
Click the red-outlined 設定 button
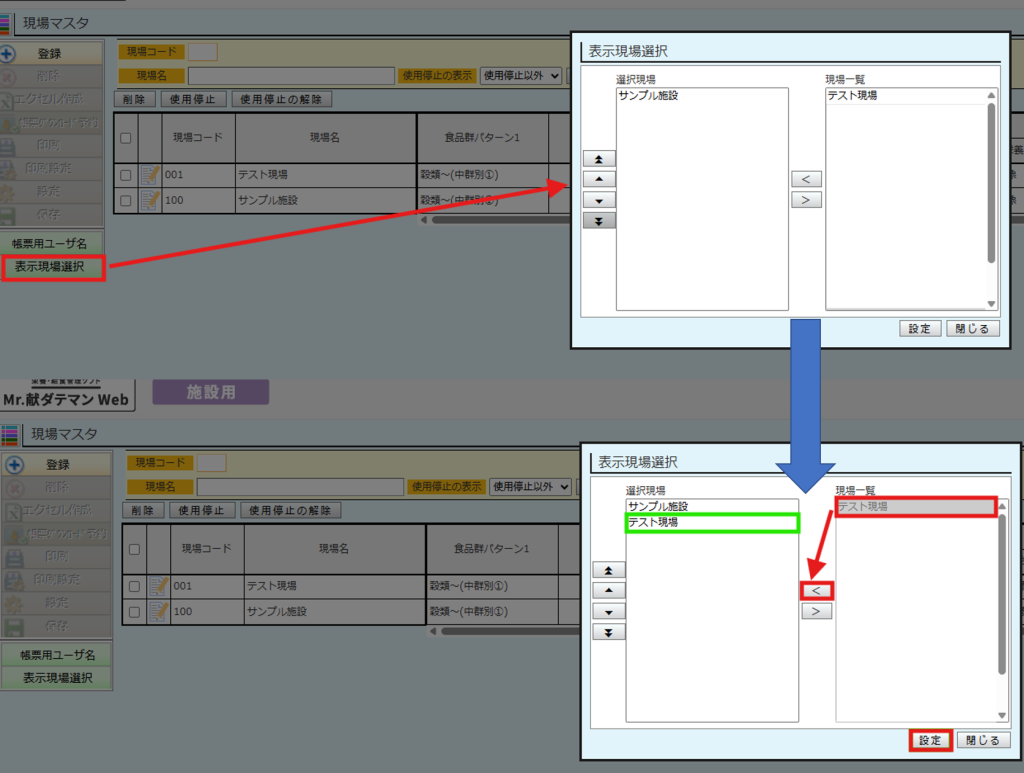(x=930, y=740)
